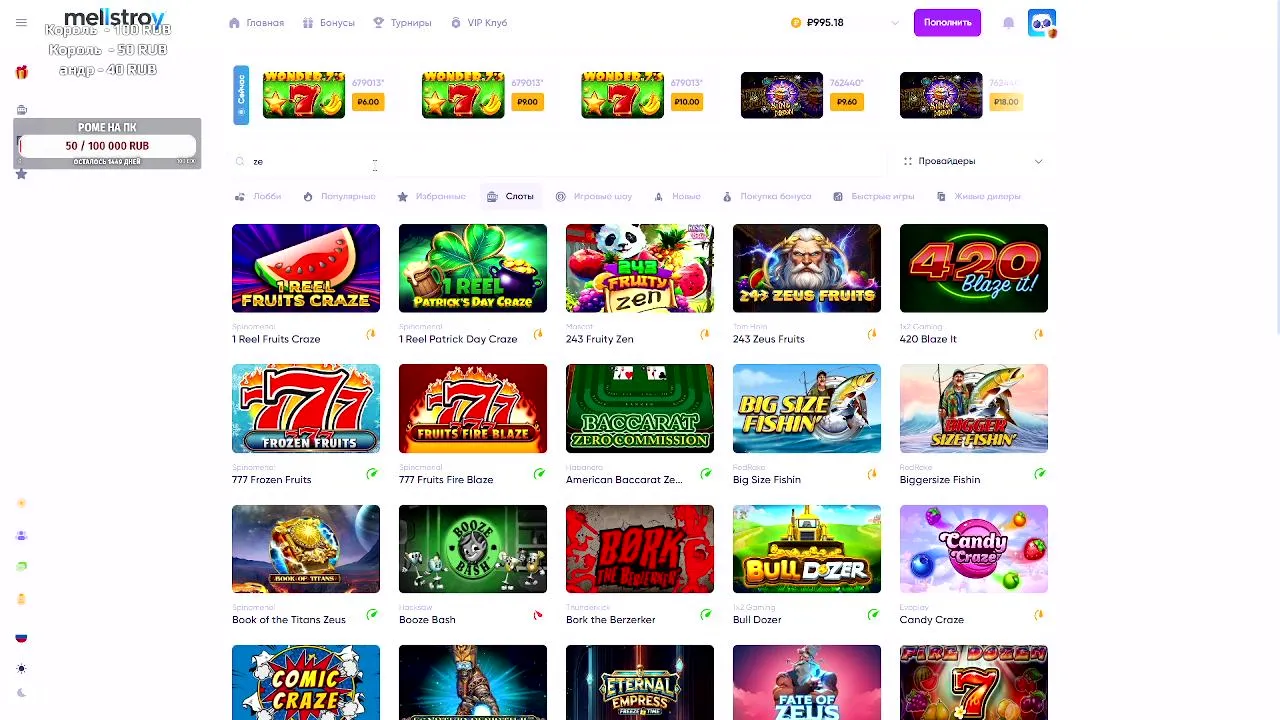Click the star favorites icon in sidebar
The height and width of the screenshot is (720, 1280).
[x=21, y=174]
